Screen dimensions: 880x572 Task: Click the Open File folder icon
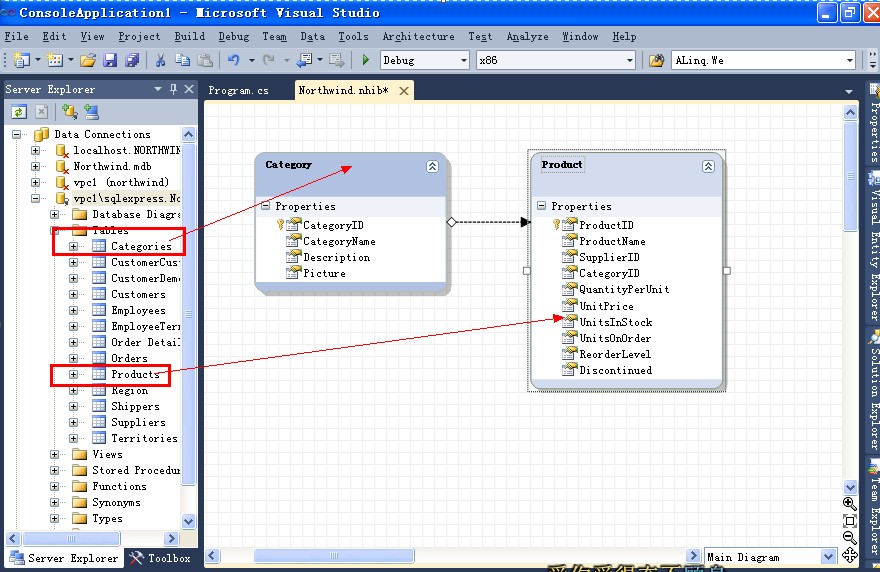click(88, 60)
